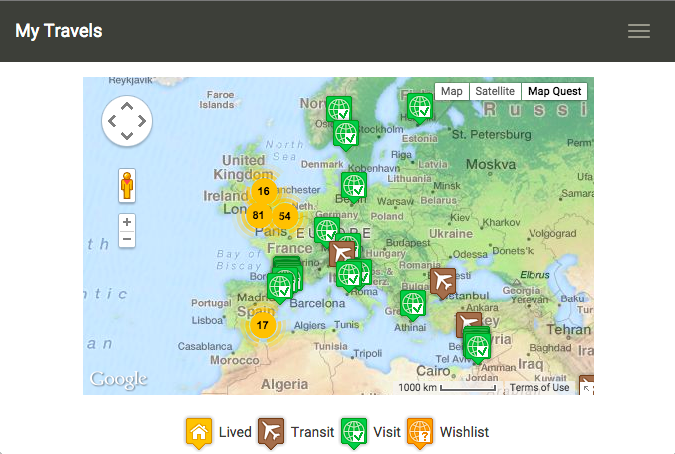Image resolution: width=675 pixels, height=454 pixels.
Task: Select the transit marker near Istanbul
Action: [443, 282]
